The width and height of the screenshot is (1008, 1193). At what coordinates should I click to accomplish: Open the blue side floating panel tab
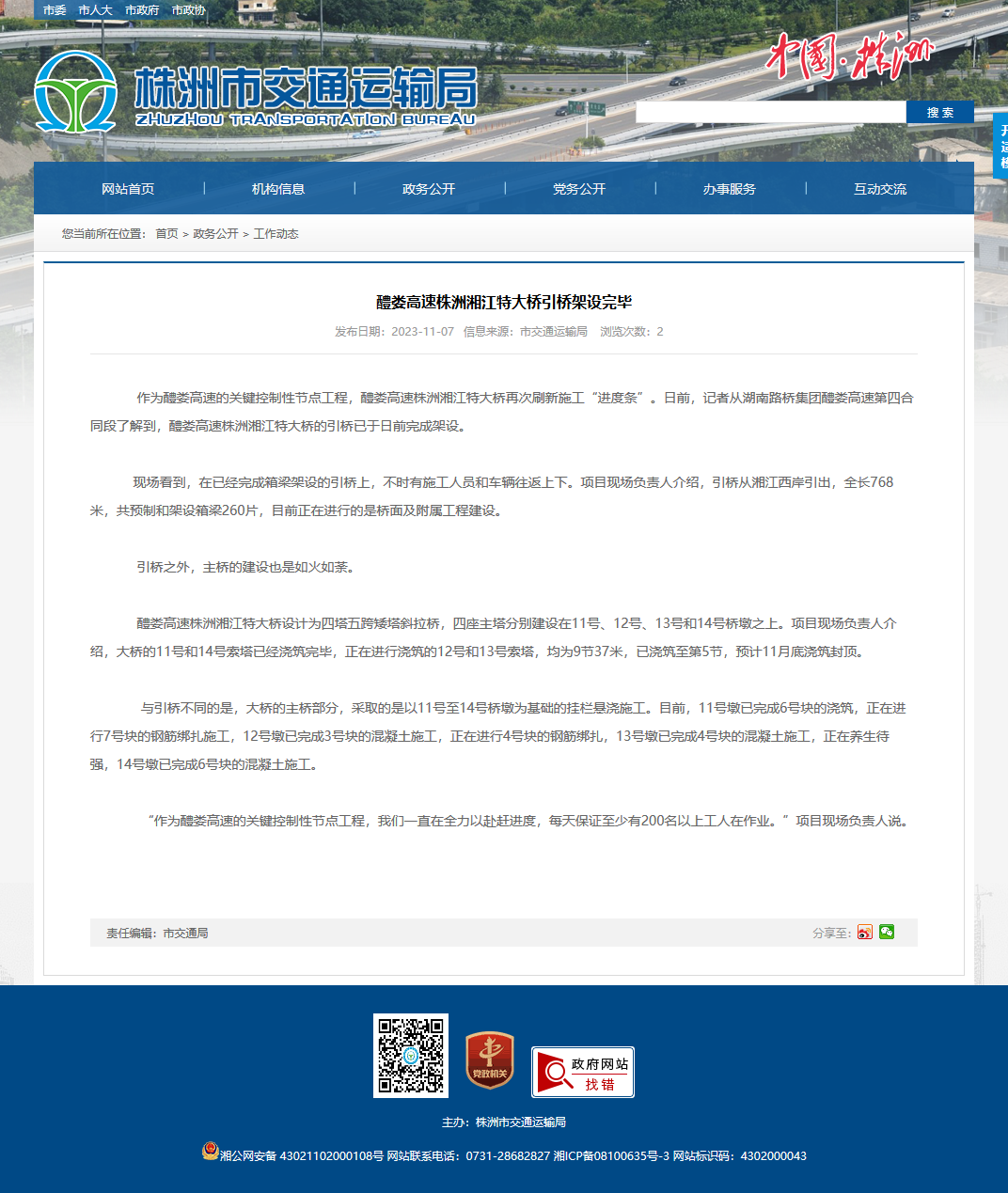1000,145
